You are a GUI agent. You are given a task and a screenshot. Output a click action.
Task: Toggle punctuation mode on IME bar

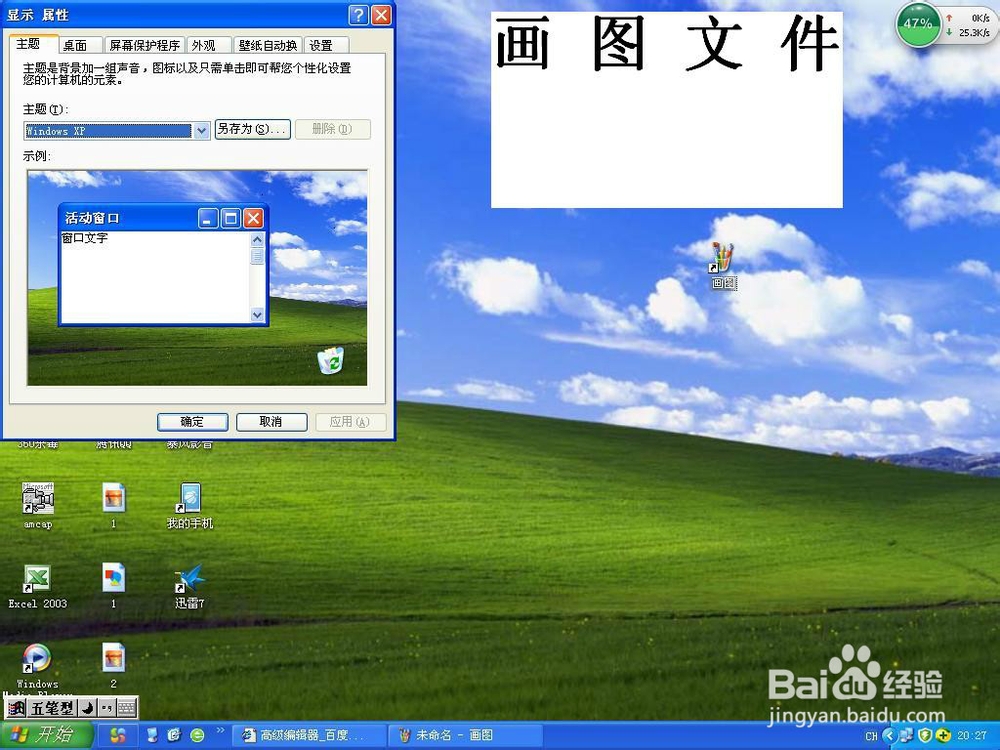coord(107,708)
